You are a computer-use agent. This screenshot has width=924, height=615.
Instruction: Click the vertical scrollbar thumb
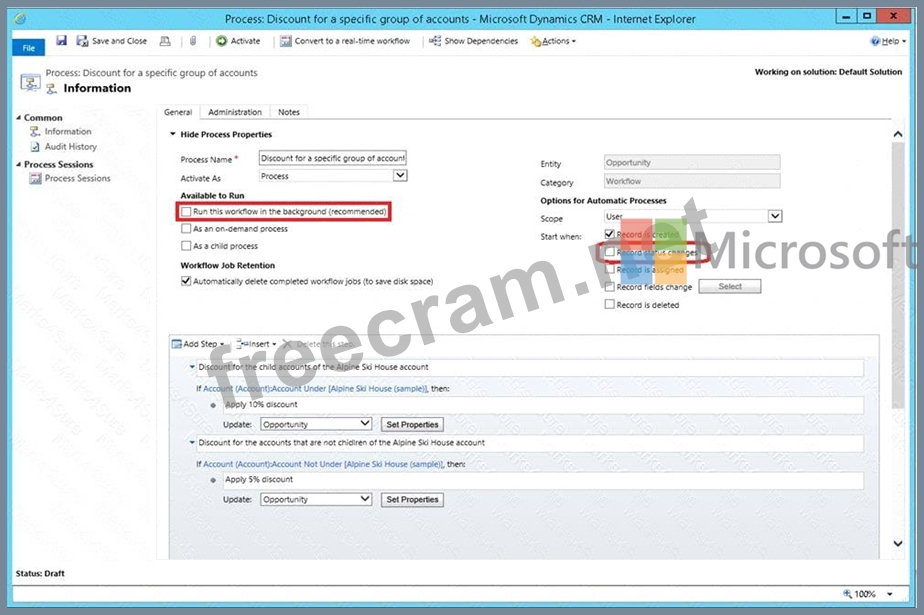(x=897, y=275)
